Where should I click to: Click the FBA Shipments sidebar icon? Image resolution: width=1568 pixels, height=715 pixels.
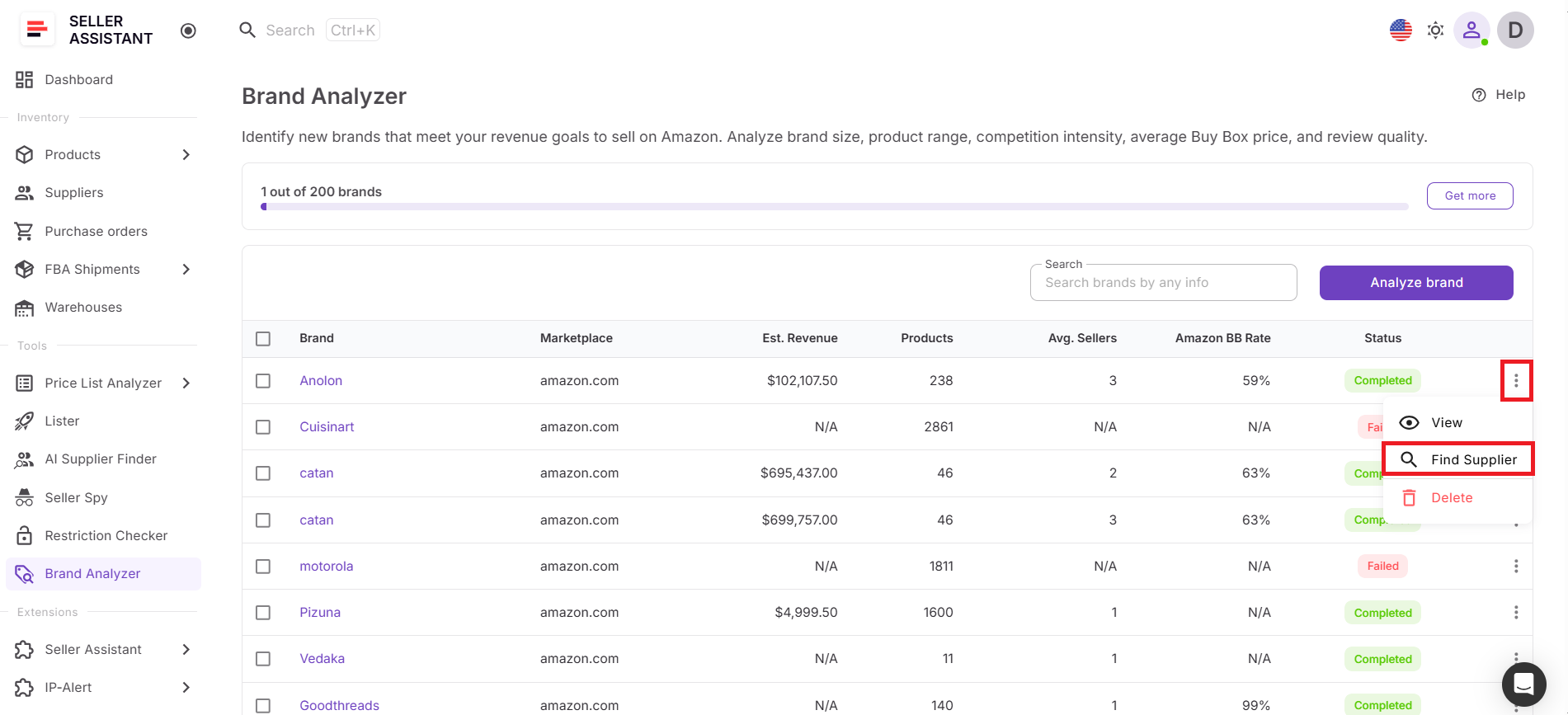(x=25, y=270)
